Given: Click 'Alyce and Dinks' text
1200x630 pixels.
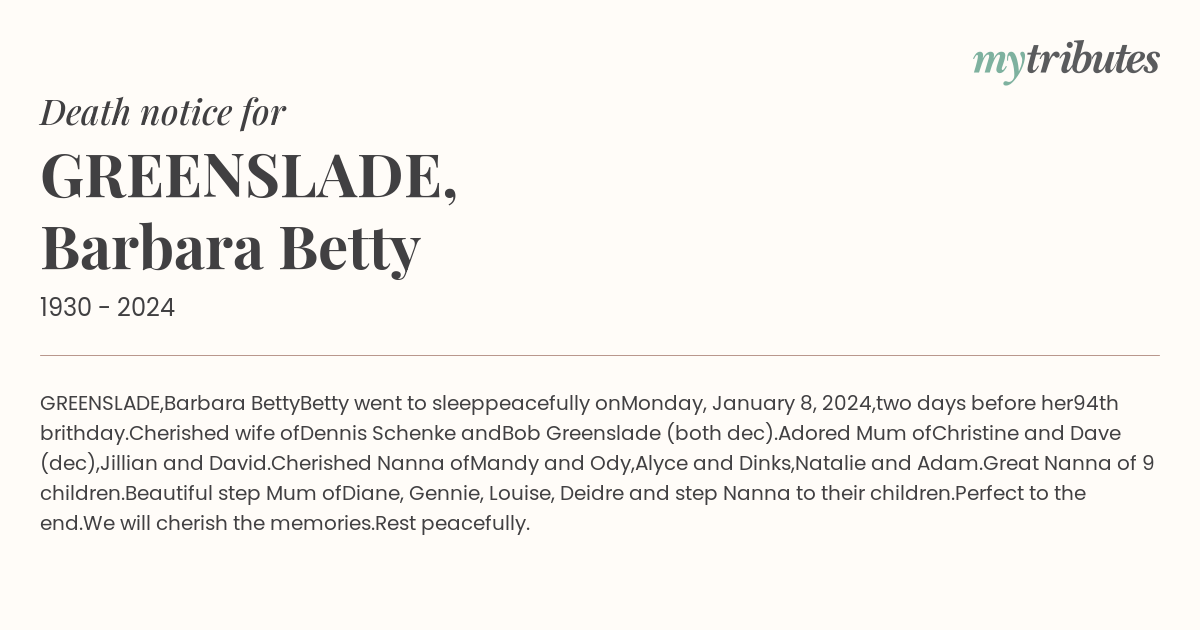Looking at the screenshot, I should coord(712,464).
